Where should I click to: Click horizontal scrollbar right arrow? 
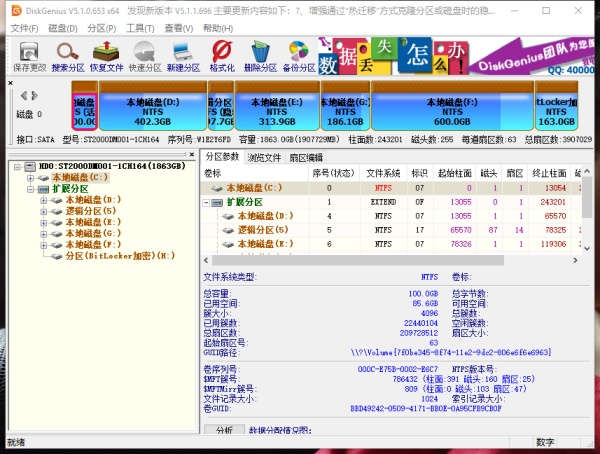[575, 260]
